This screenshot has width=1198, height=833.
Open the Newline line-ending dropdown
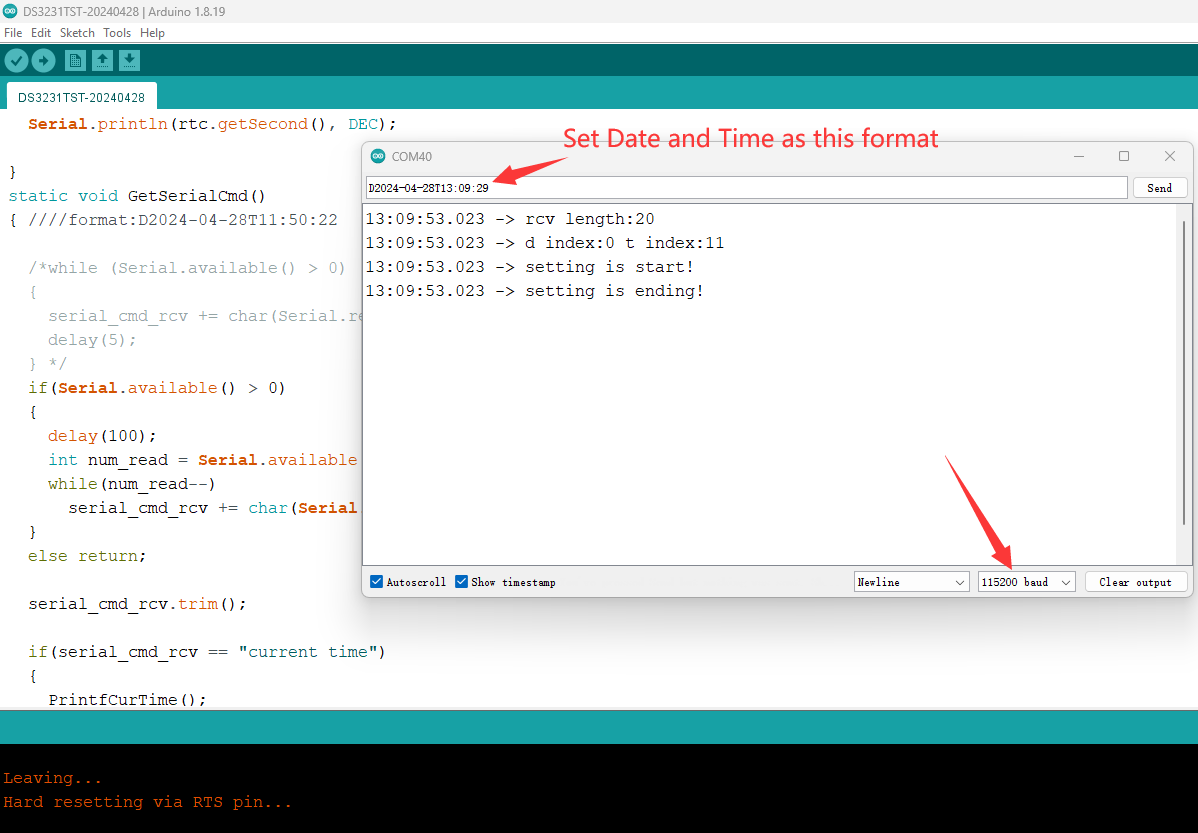pos(911,582)
